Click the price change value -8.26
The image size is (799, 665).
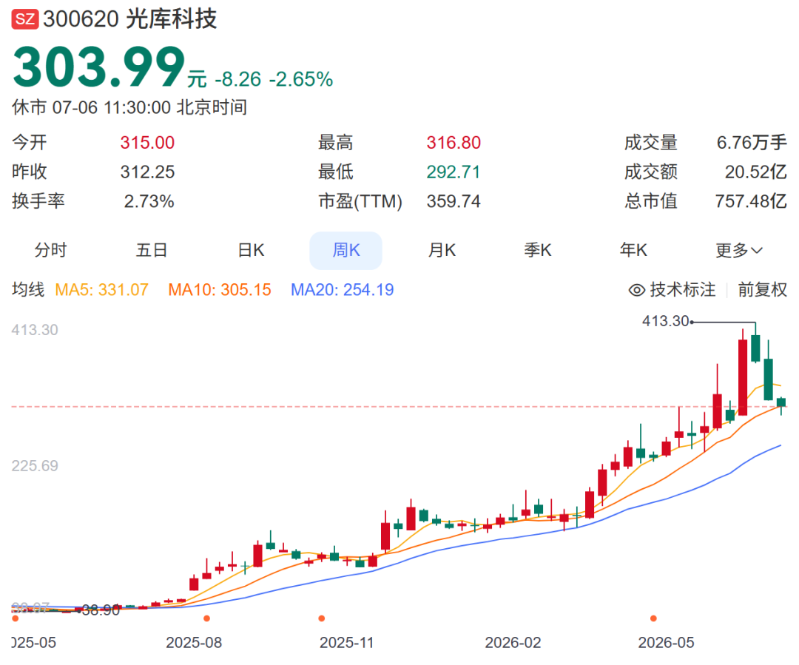238,79
